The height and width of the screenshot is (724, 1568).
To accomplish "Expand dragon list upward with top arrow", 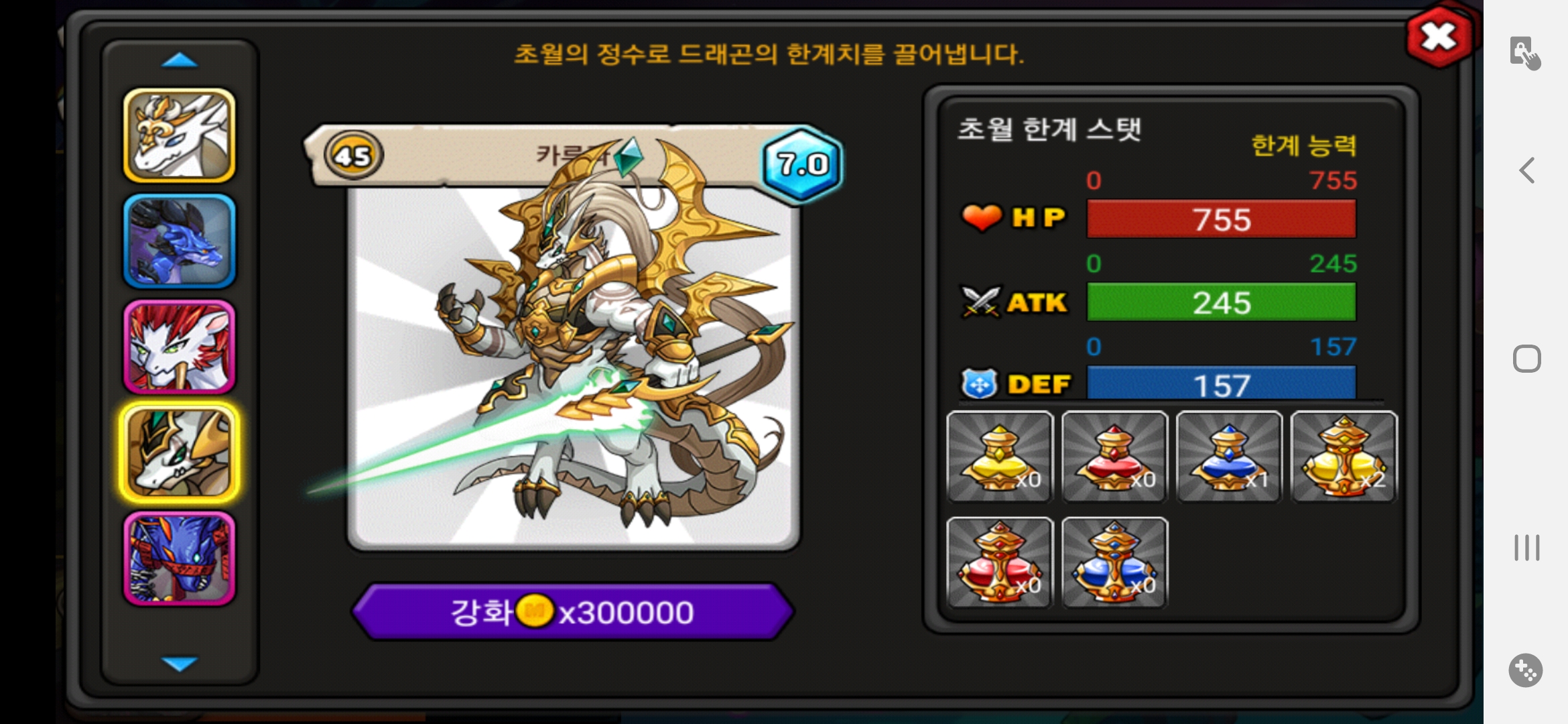I will coord(180,61).
